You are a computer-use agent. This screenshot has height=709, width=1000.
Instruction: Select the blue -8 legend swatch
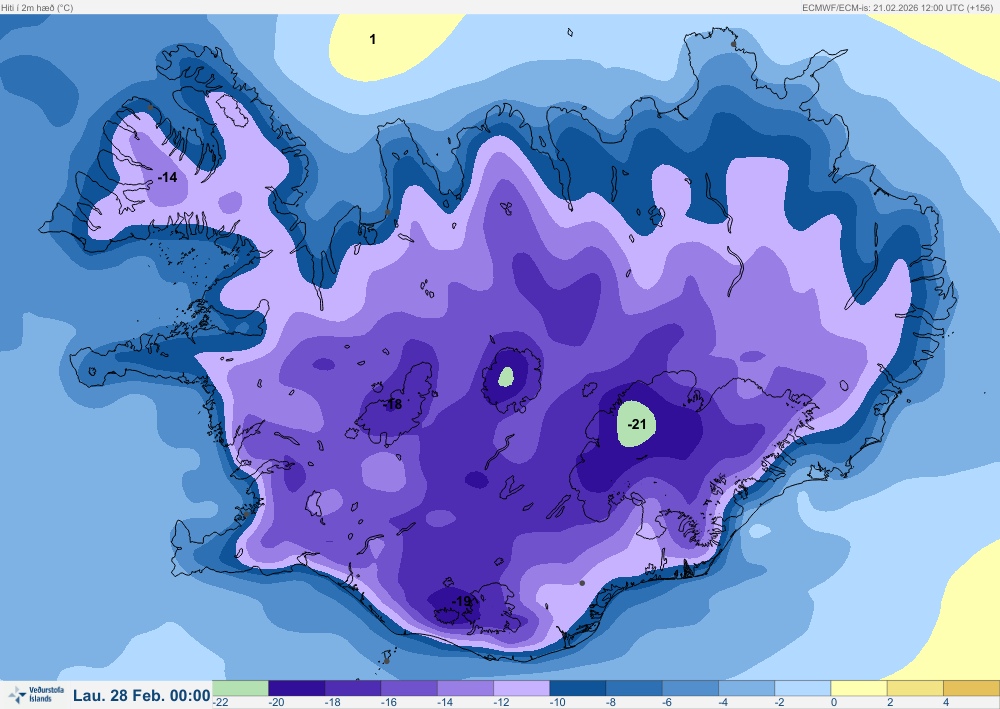(634, 688)
